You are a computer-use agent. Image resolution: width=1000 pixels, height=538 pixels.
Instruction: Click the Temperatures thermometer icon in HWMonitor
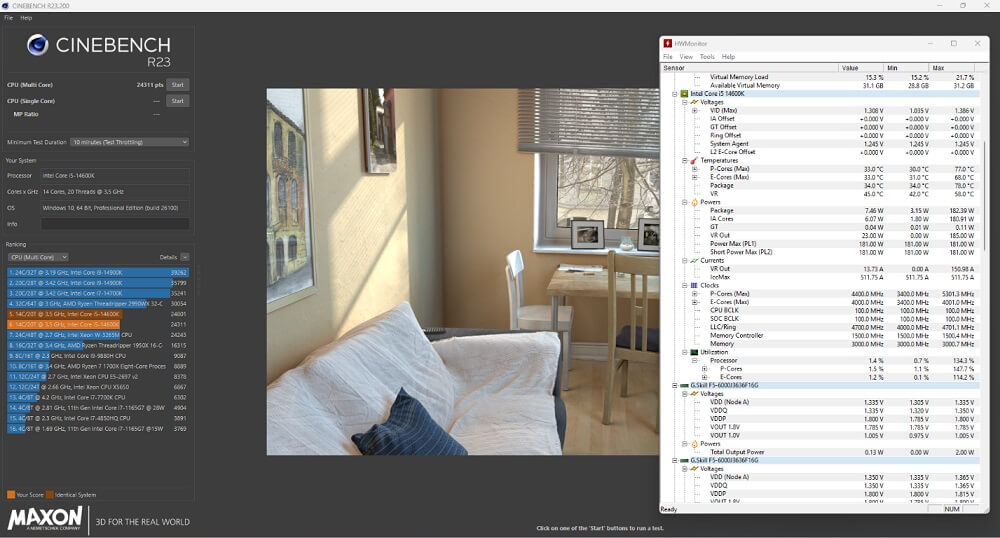[693, 160]
